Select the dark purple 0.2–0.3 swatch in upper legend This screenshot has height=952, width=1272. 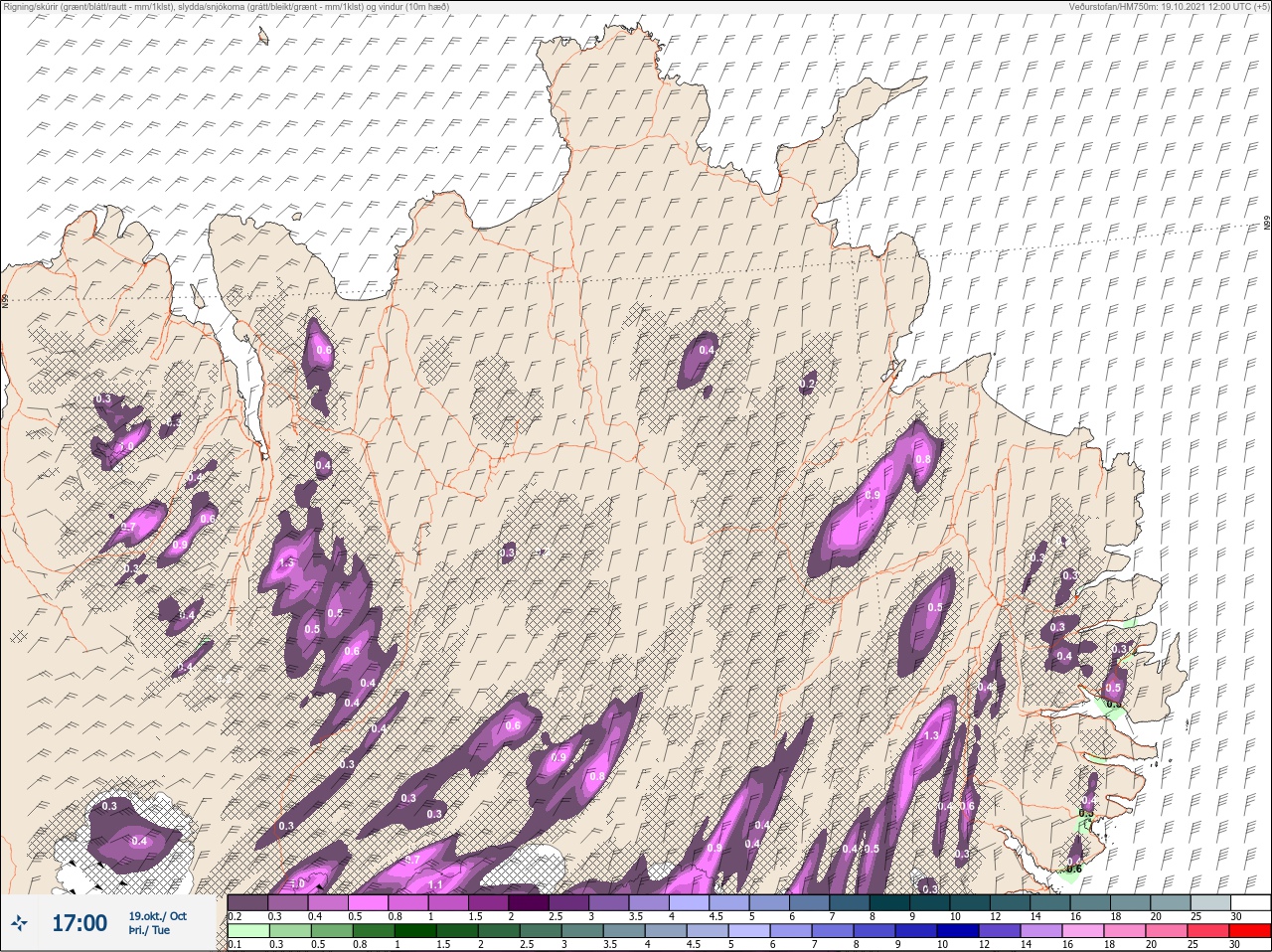(x=248, y=902)
